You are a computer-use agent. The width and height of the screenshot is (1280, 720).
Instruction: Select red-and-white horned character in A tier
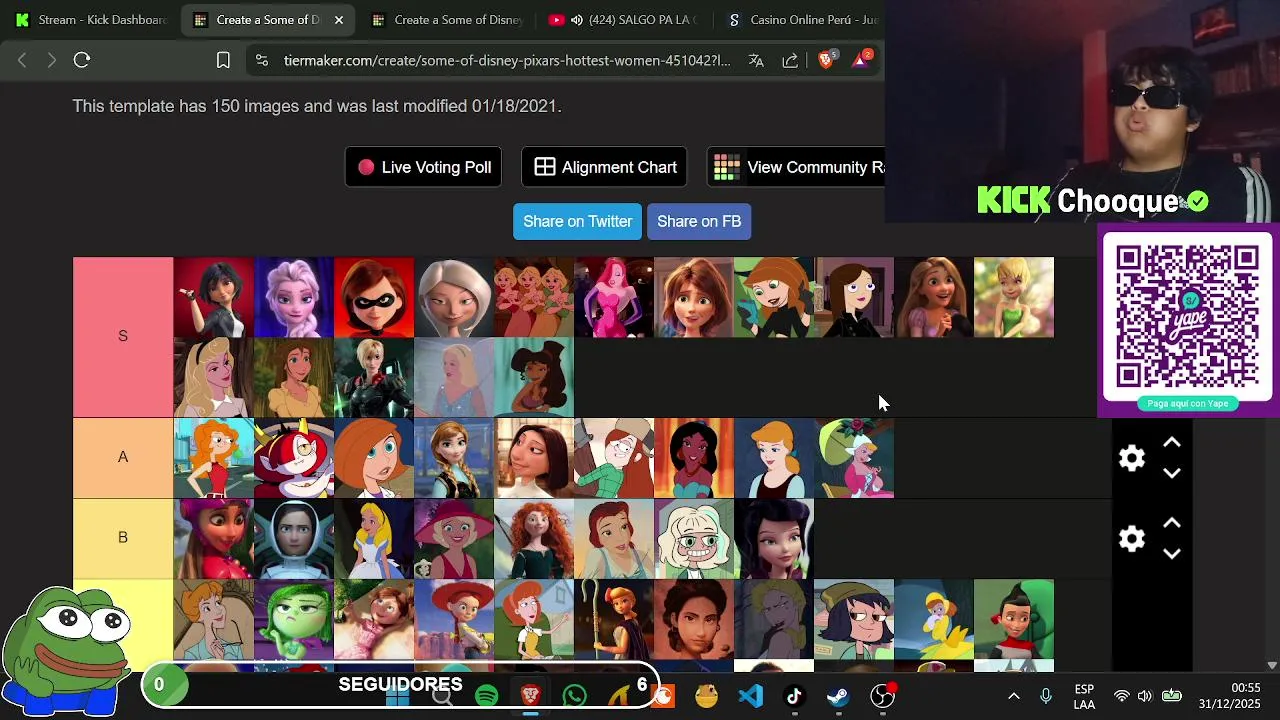pyautogui.click(x=294, y=458)
